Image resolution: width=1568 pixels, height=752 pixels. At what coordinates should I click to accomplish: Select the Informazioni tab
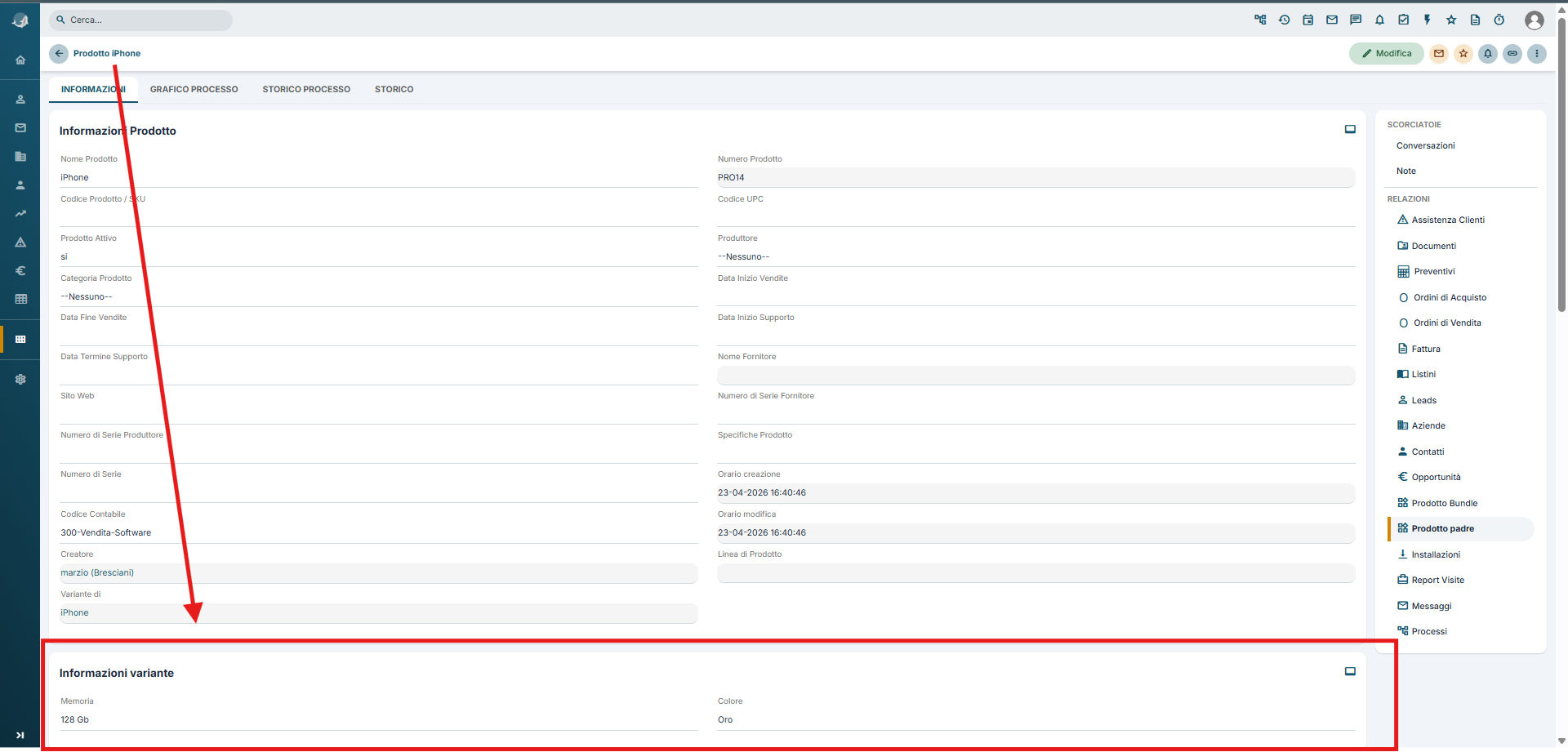pos(93,89)
